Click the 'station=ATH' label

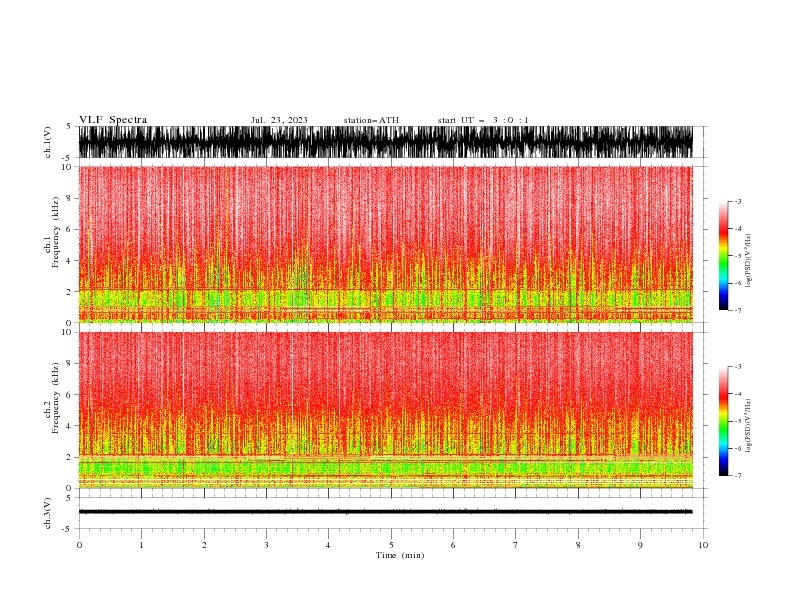(371, 120)
